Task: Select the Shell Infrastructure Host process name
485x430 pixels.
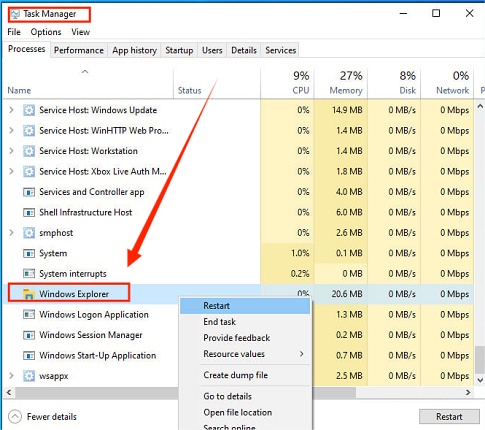Action: (86, 212)
